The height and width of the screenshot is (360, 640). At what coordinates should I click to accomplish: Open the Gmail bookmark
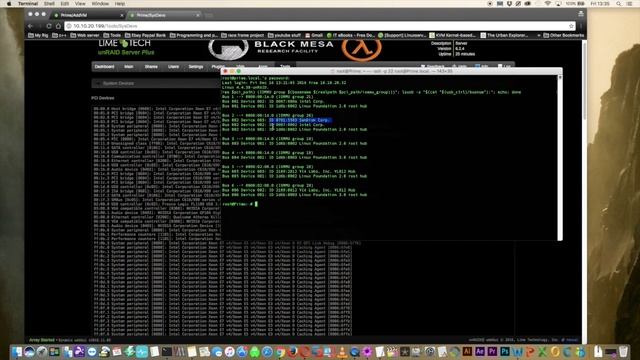[314, 36]
